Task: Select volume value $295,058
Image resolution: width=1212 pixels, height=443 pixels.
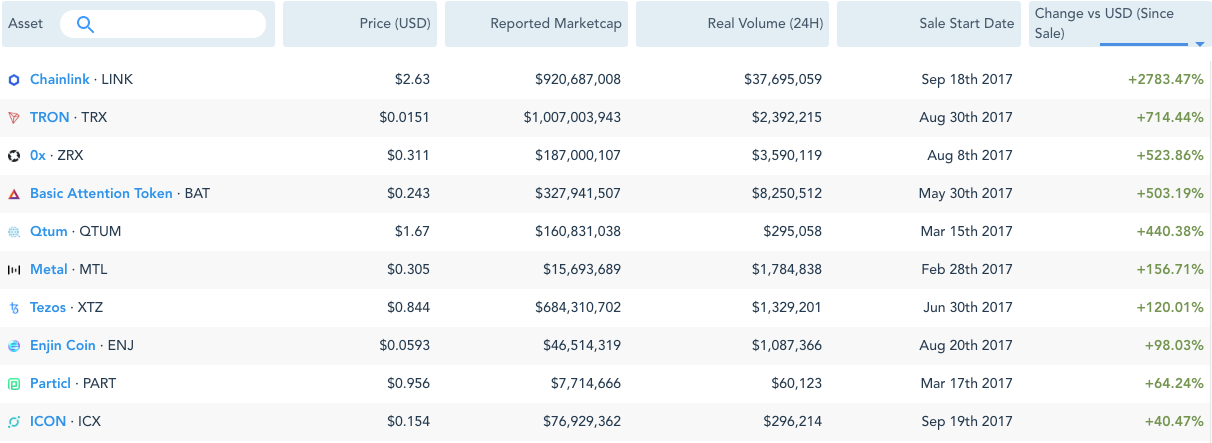Action: 791,232
